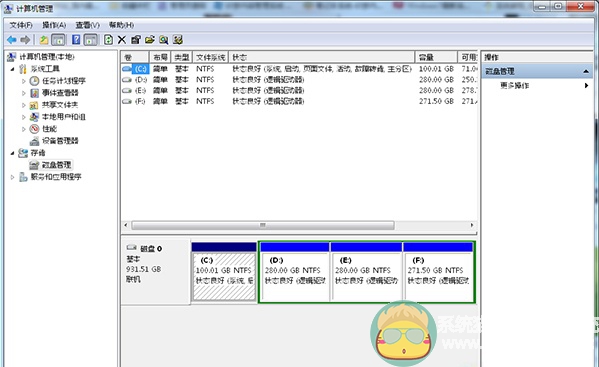
Task: Click the 931.51 GB disk size label
Action: click(x=144, y=269)
